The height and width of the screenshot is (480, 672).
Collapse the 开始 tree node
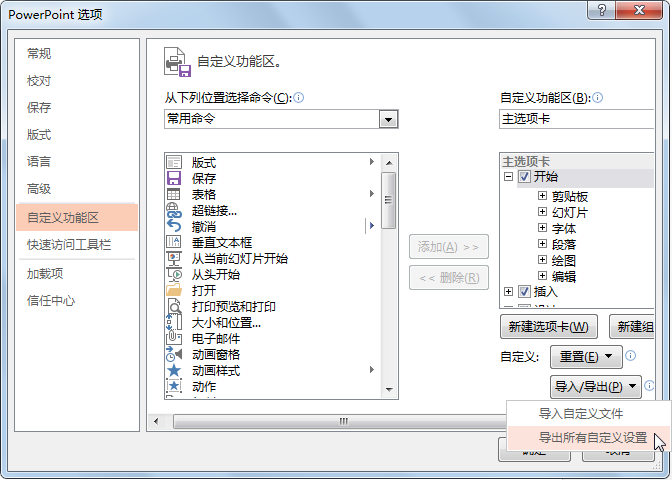[508, 177]
